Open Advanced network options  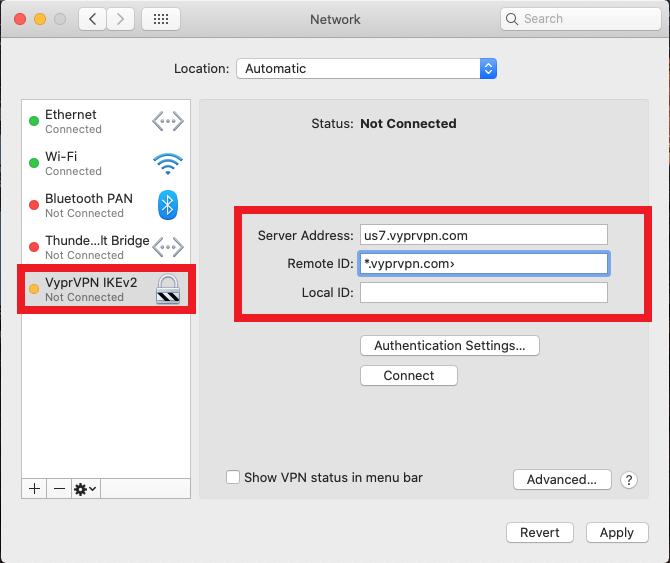pyautogui.click(x=562, y=479)
